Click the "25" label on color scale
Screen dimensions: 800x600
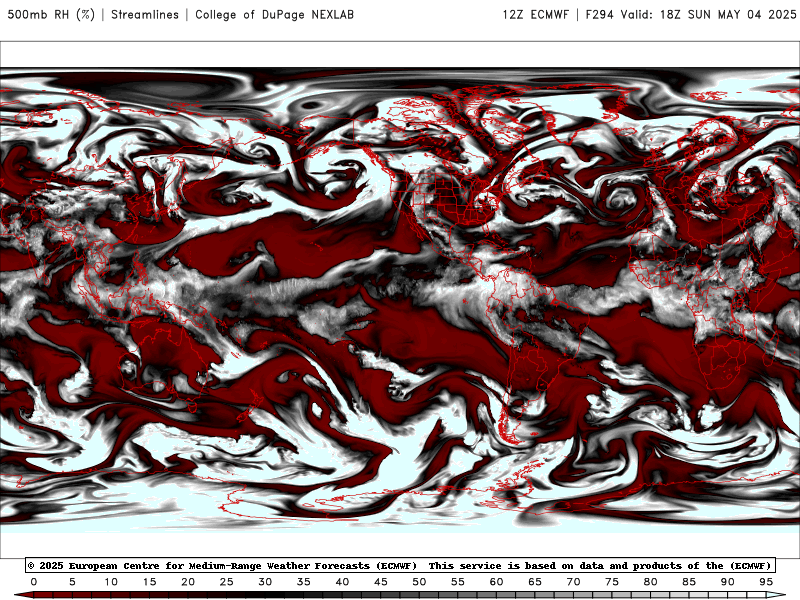pyautogui.click(x=227, y=582)
